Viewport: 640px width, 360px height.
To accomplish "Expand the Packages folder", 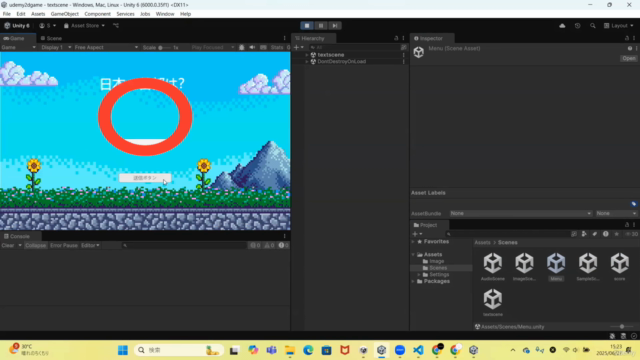I will (x=413, y=281).
